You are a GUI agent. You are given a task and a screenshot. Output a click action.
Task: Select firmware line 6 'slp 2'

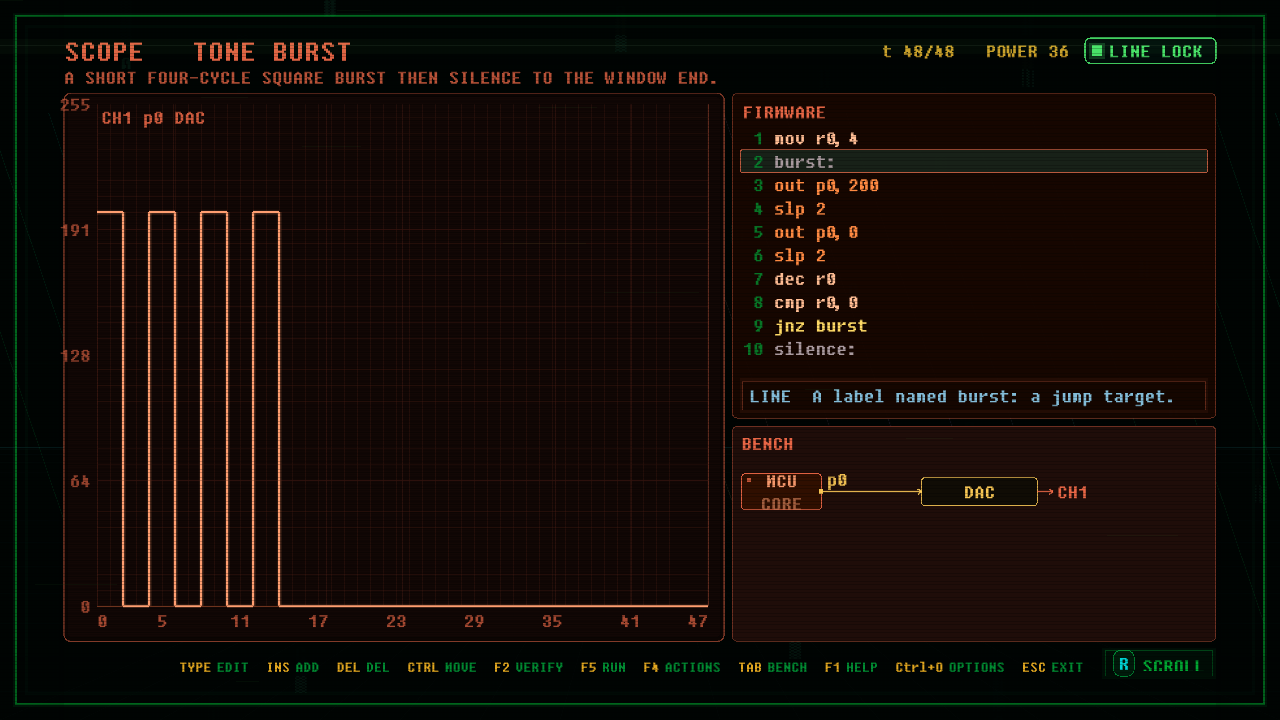[974, 256]
